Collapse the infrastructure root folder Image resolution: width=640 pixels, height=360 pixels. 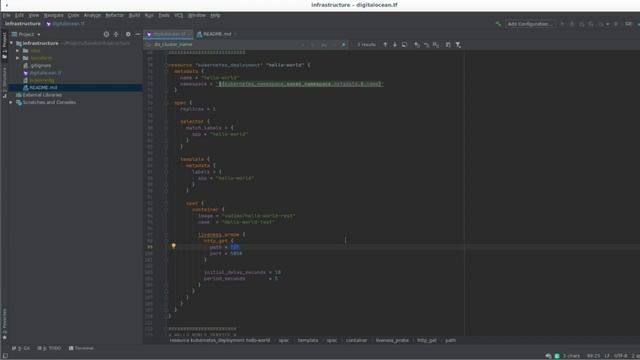pyautogui.click(x=11, y=43)
